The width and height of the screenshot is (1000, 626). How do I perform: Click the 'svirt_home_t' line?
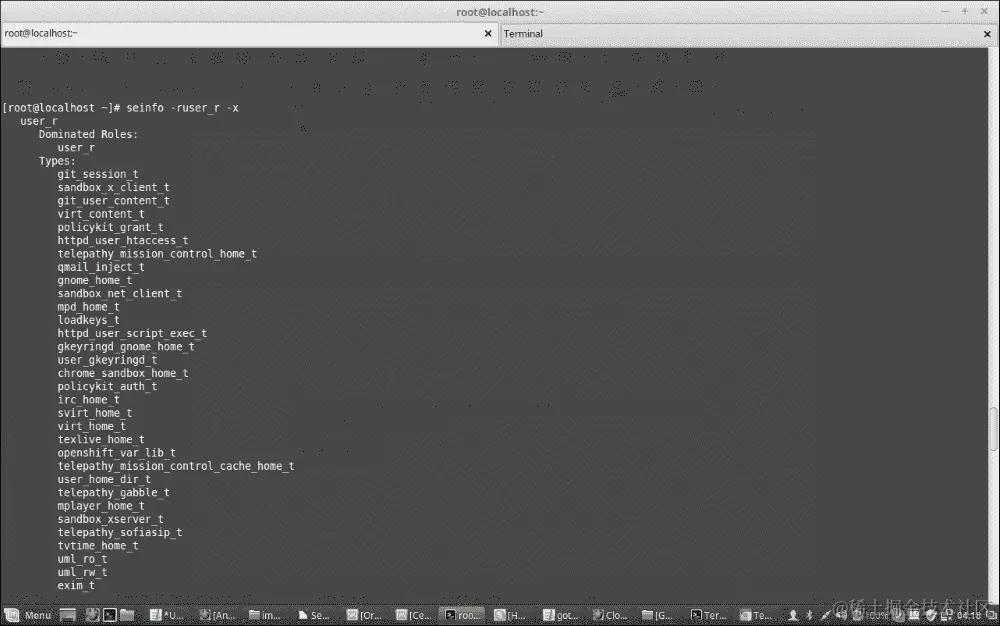pyautogui.click(x=94, y=413)
